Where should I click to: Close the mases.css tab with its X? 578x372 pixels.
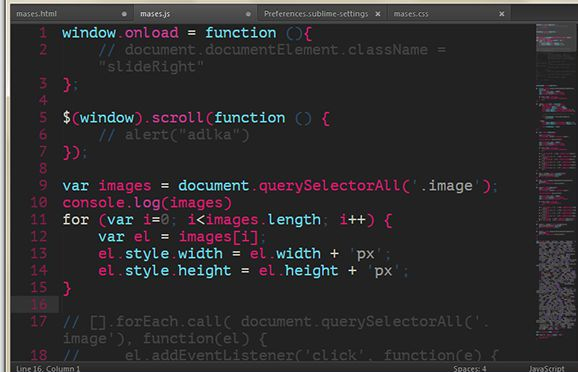(502, 14)
